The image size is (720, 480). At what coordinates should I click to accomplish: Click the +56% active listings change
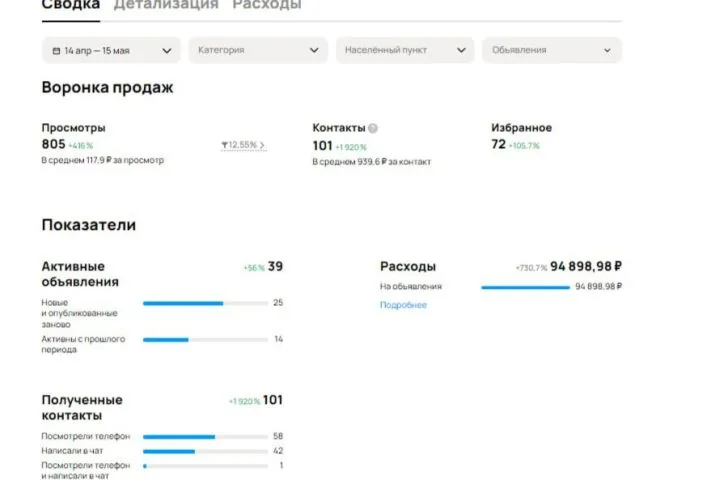click(254, 268)
